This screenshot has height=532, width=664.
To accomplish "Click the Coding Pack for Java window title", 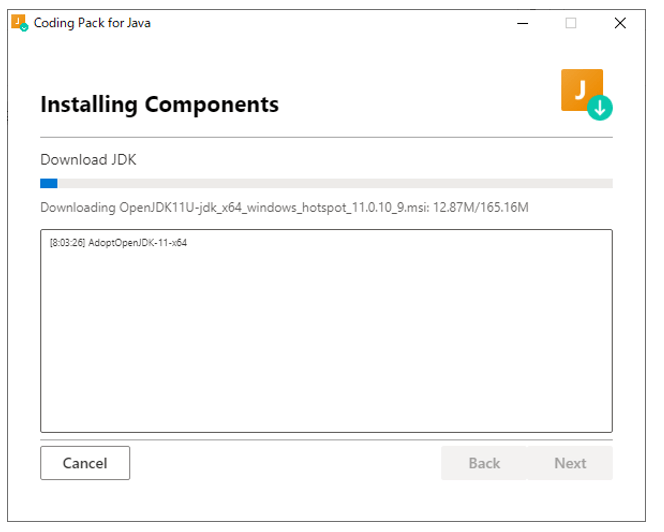I will 94,23.
